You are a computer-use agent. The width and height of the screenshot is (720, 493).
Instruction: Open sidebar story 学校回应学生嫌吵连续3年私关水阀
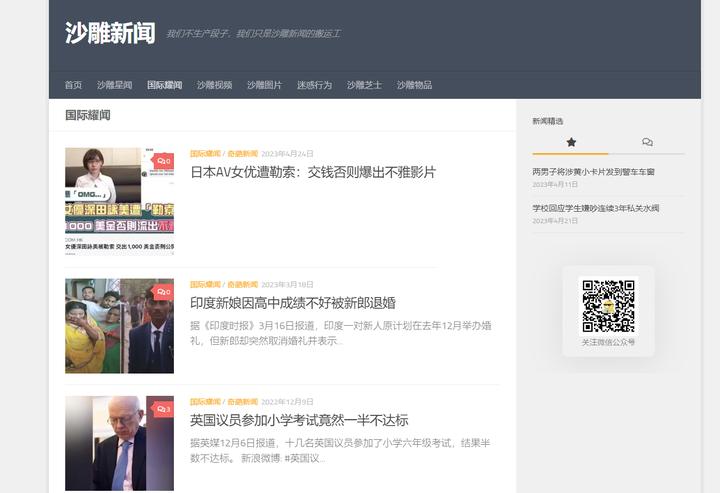pyautogui.click(x=596, y=208)
